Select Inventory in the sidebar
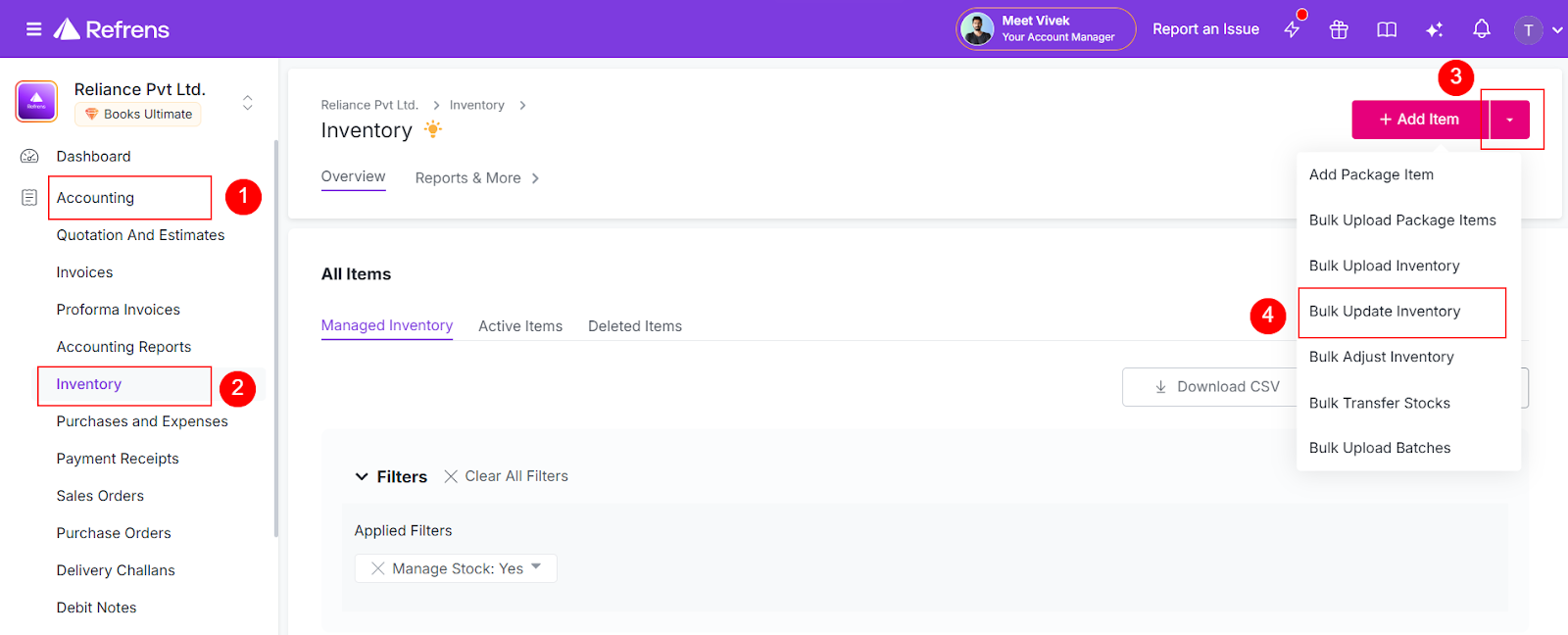This screenshot has height=635, width=1568. pos(88,384)
